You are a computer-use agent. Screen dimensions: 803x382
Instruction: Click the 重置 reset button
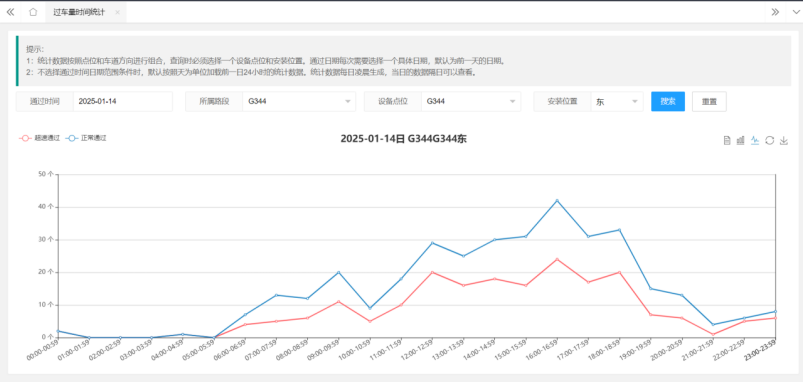709,101
